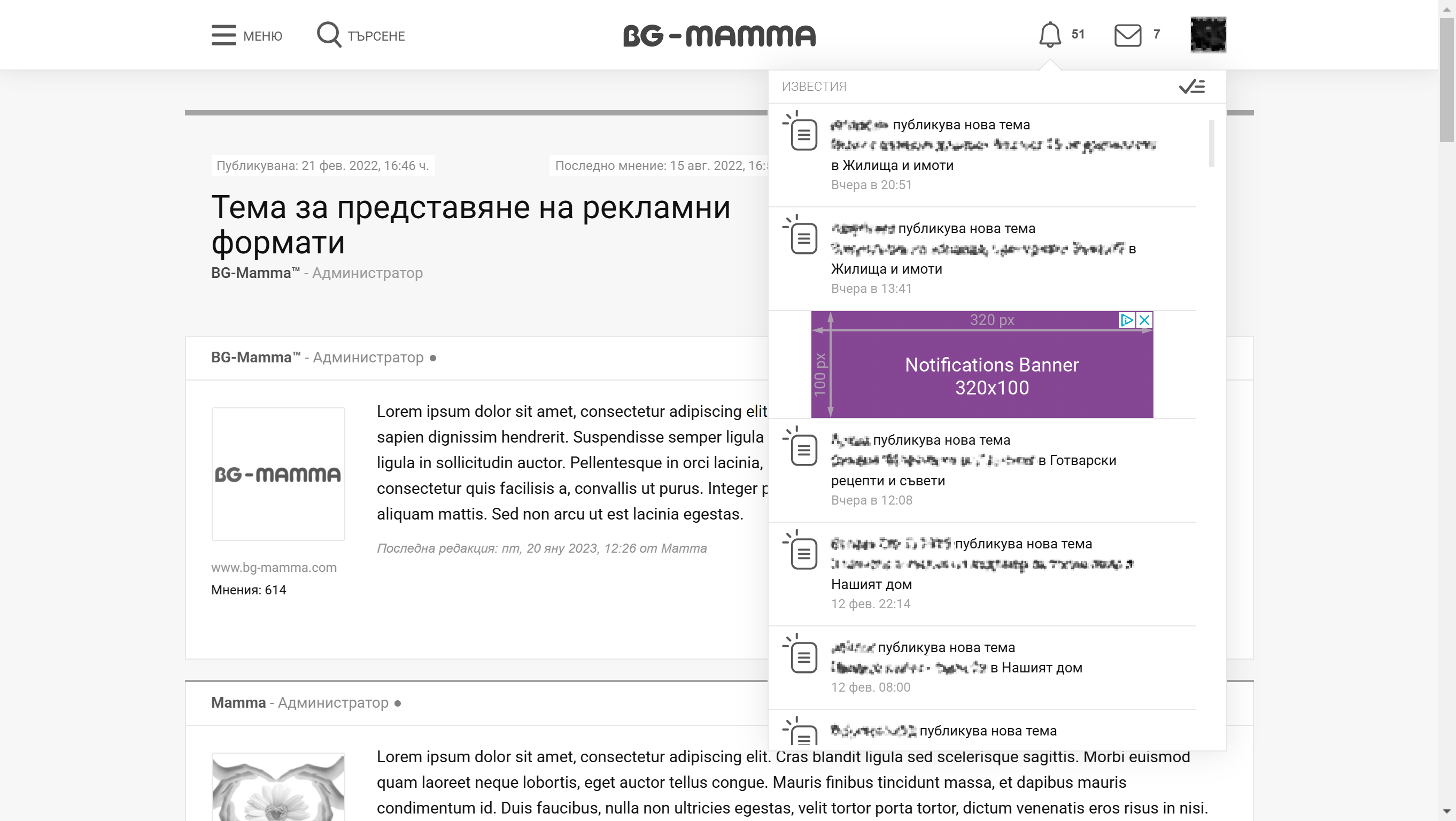
Task: Click the ИЗВЕСТИЯ panel heading
Action: tap(814, 87)
